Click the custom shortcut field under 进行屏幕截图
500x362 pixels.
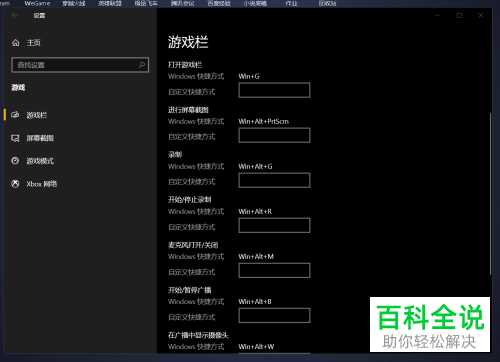[x=274, y=135]
